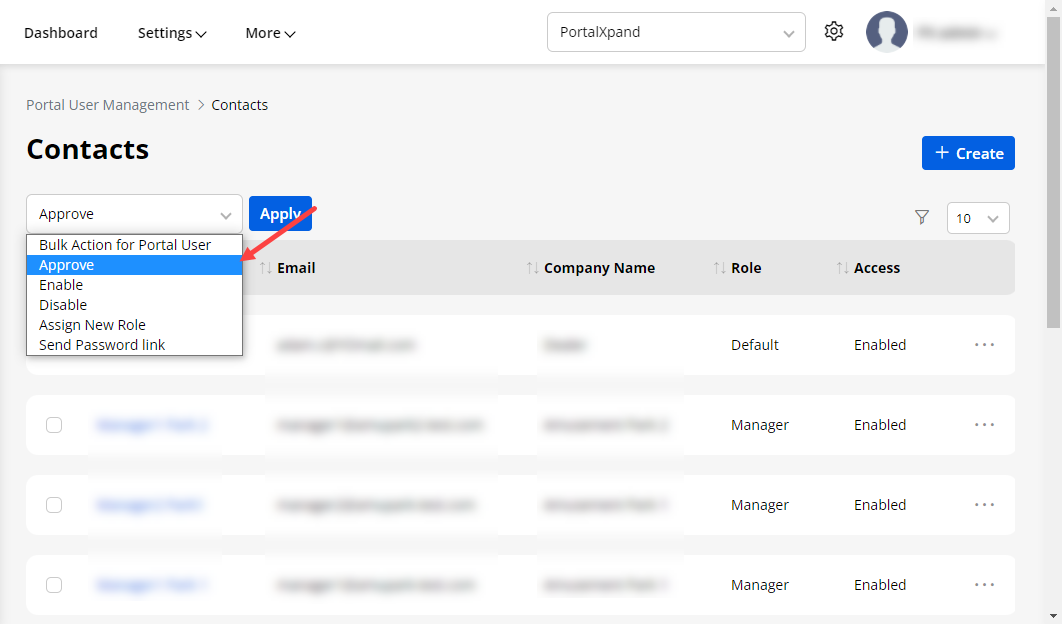Go to Portal User Management breadcrumb
Image resolution: width=1062 pixels, height=624 pixels.
click(x=107, y=105)
